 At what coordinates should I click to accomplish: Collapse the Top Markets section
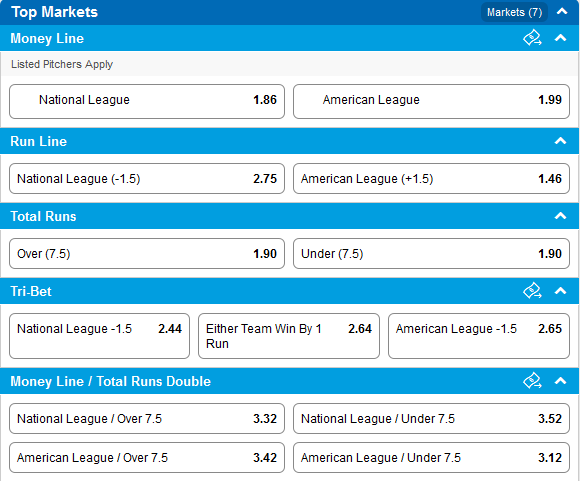[x=562, y=12]
